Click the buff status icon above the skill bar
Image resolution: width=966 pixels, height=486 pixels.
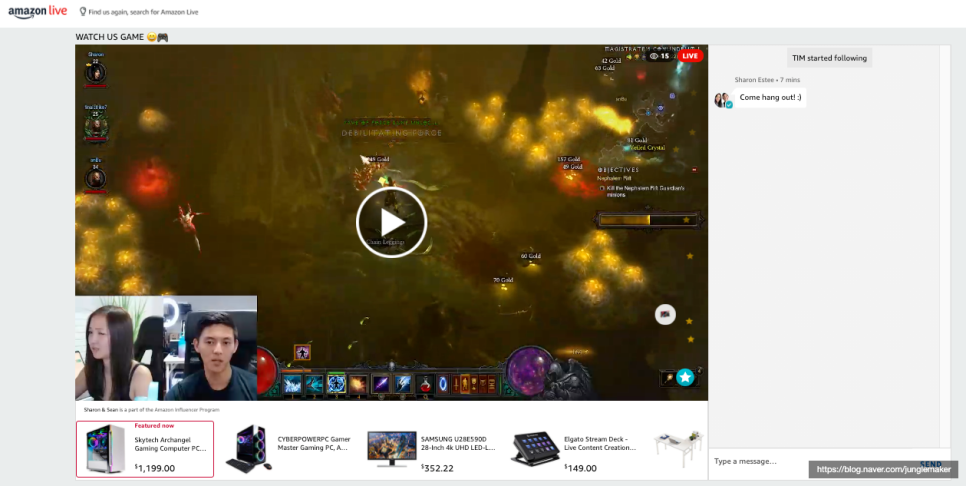pyautogui.click(x=302, y=352)
